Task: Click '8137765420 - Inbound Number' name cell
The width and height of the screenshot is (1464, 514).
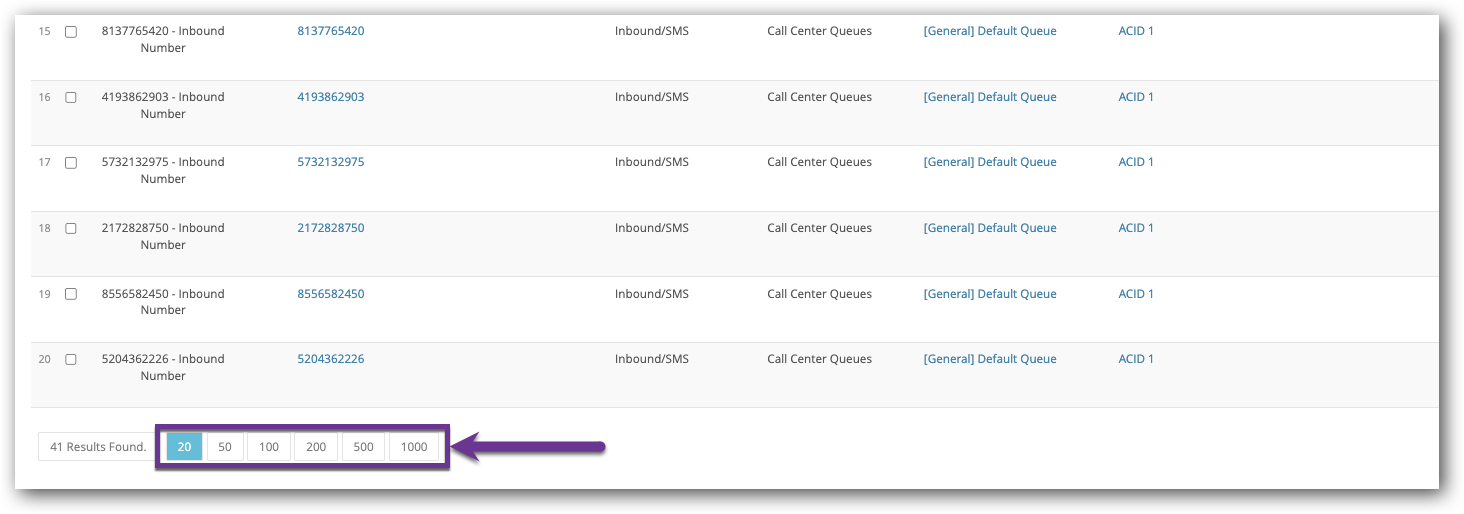Action: [163, 39]
